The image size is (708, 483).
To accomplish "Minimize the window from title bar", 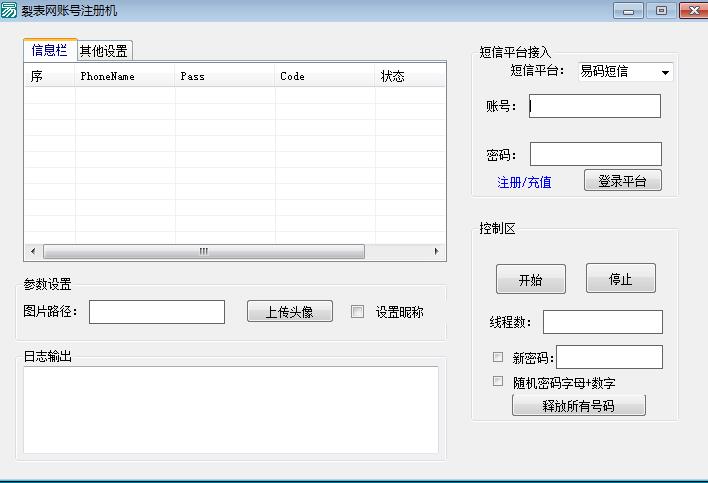I will point(628,10).
